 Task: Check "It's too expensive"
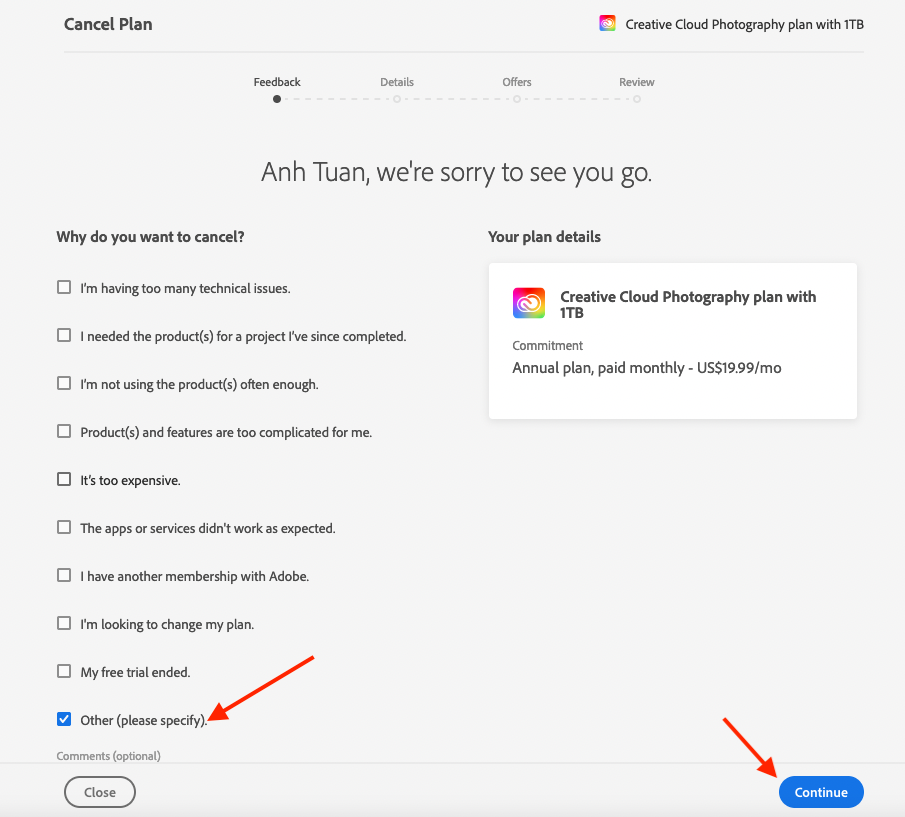point(64,479)
